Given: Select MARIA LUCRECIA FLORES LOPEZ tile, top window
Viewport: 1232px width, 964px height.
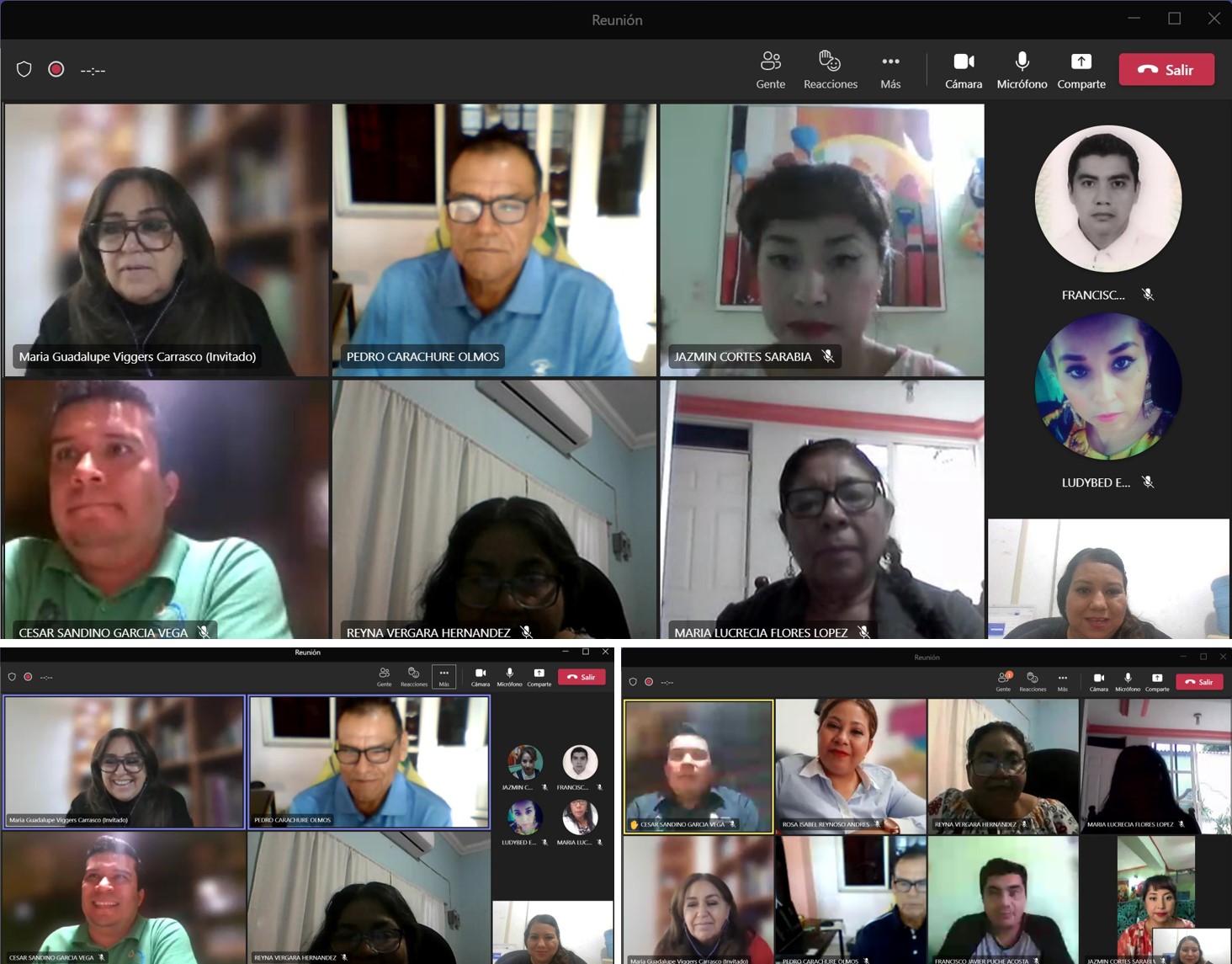Looking at the screenshot, I should [x=822, y=509].
